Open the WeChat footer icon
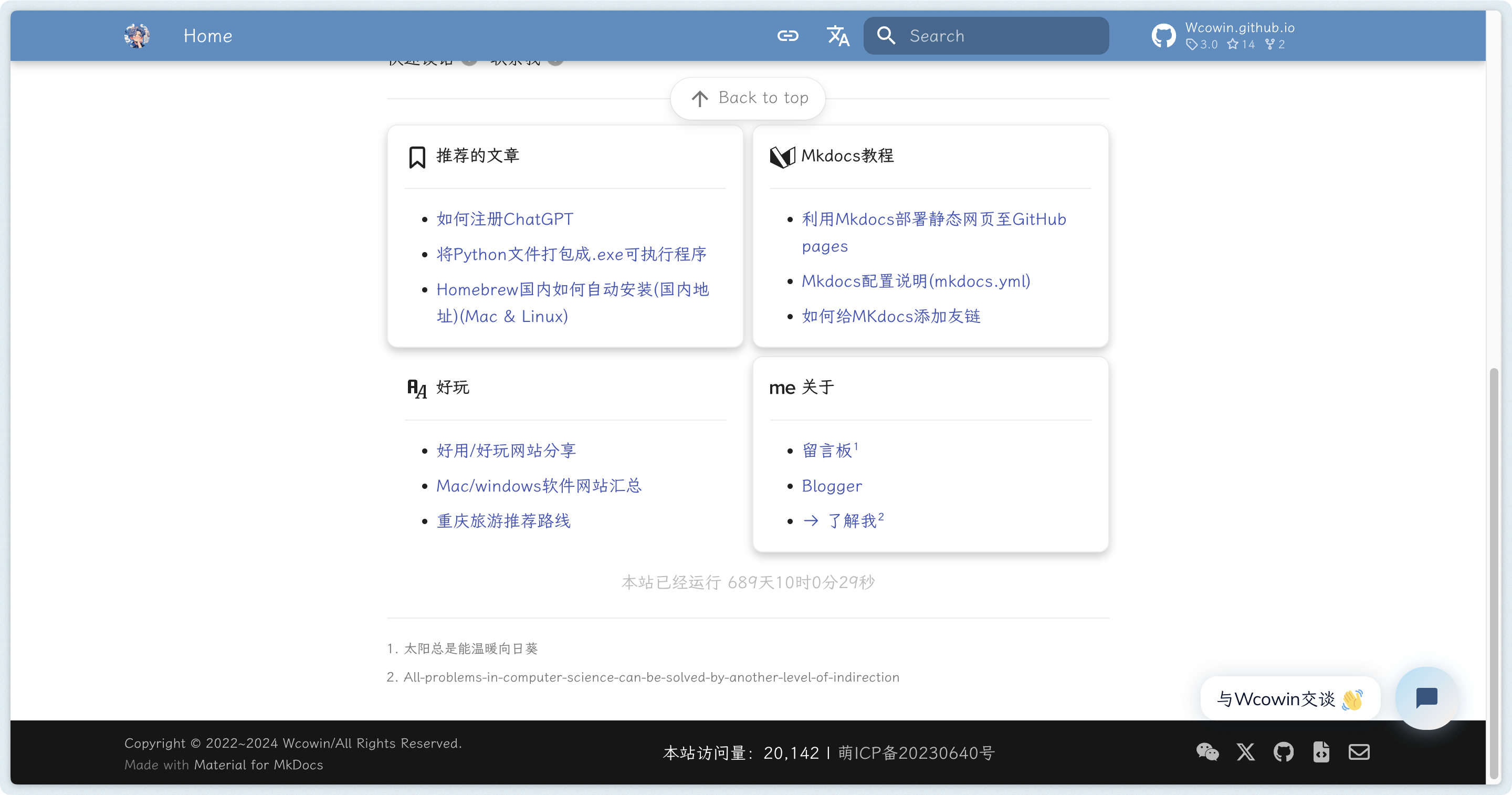The height and width of the screenshot is (795, 1512). pyautogui.click(x=1207, y=752)
